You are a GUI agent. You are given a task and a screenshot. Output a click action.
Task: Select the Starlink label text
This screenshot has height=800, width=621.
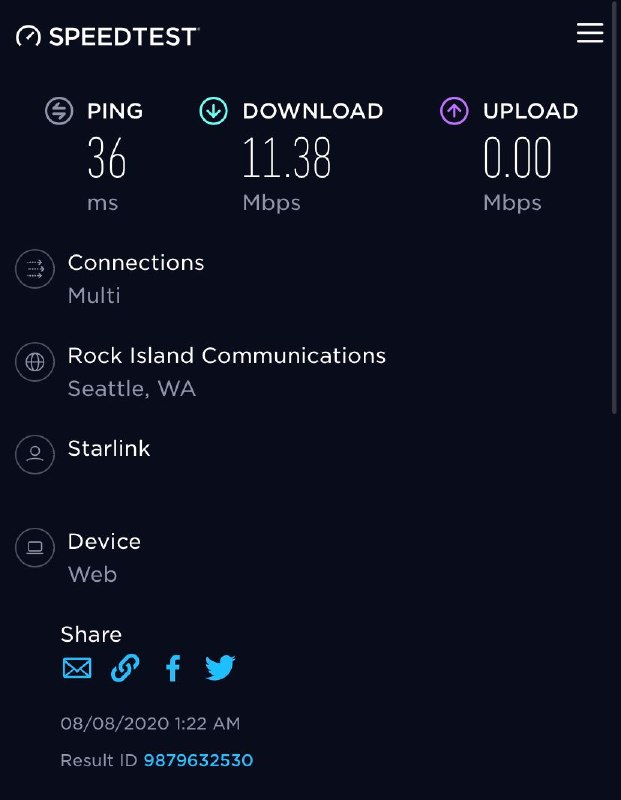[108, 449]
